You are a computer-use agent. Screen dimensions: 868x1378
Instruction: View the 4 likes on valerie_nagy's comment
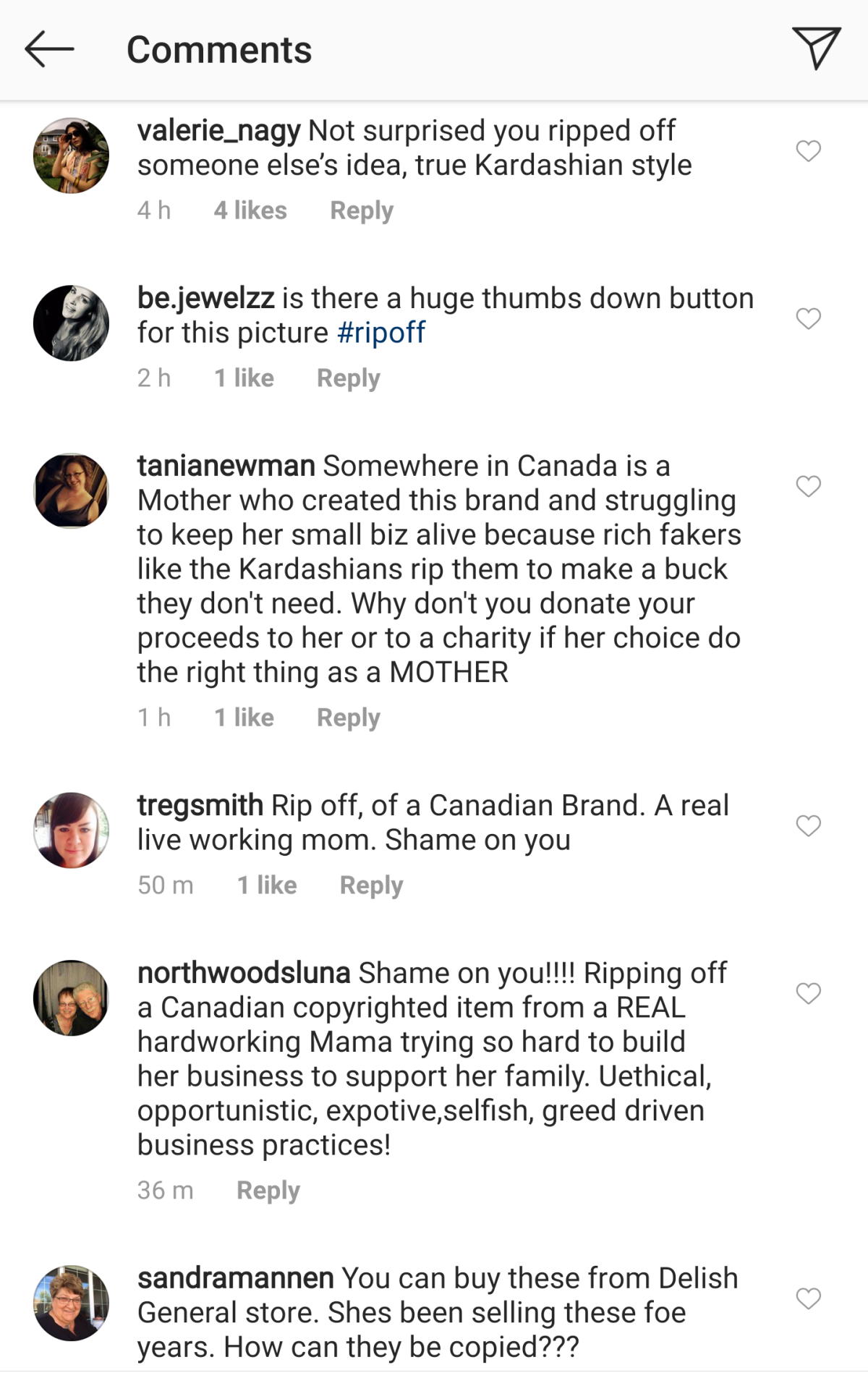coord(250,210)
